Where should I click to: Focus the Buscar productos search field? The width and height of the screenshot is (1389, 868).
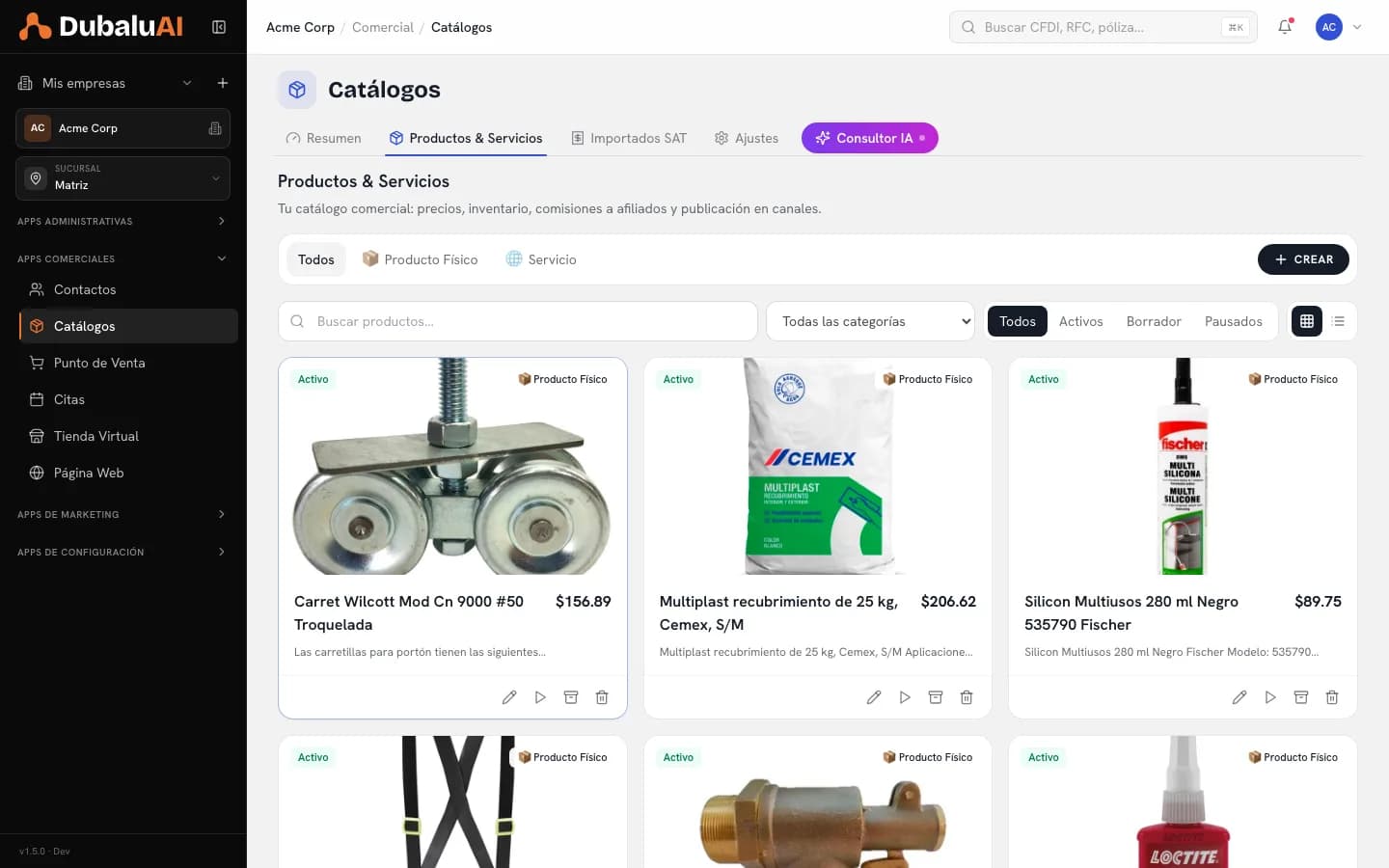pos(518,321)
